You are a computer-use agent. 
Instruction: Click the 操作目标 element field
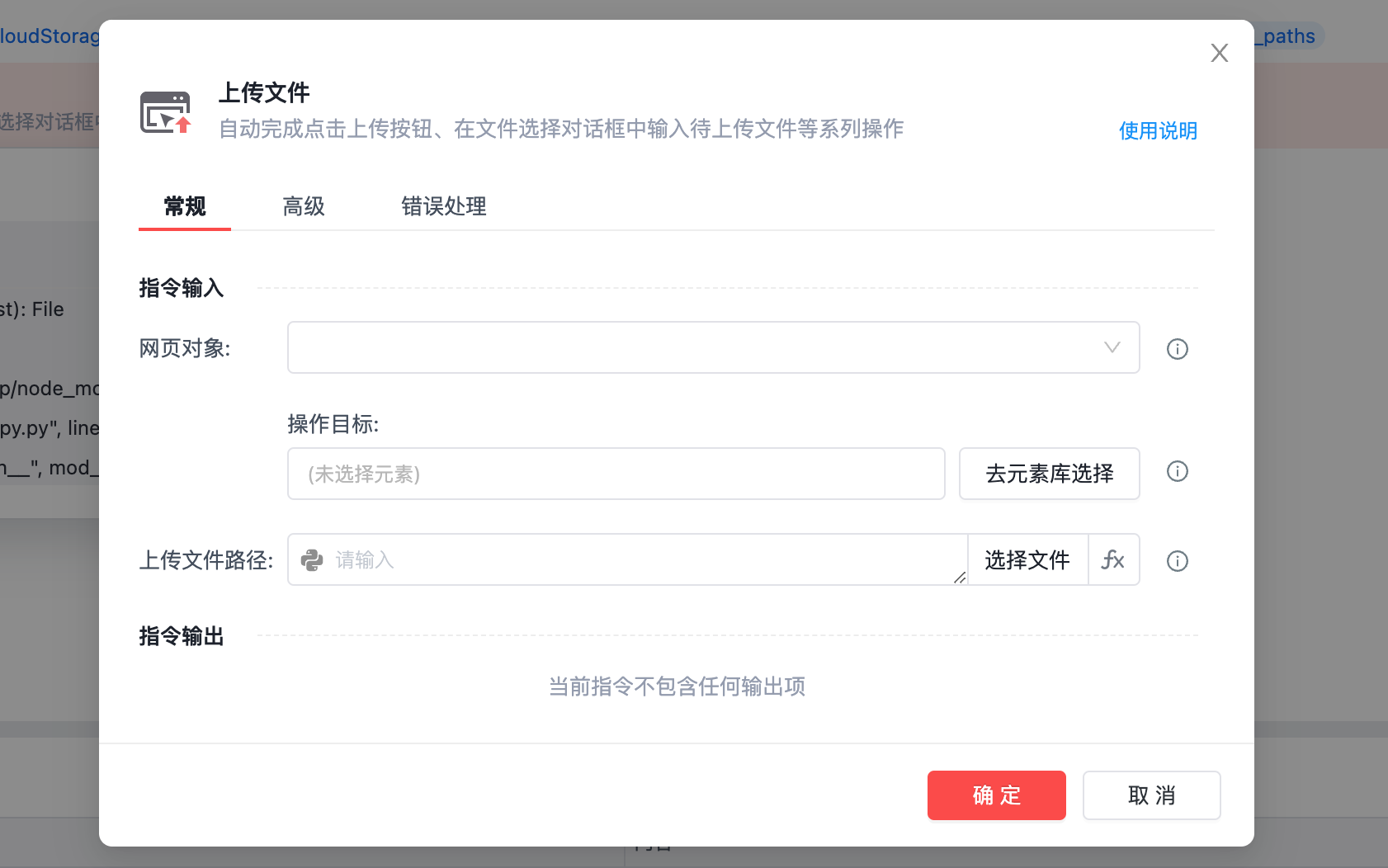[x=616, y=474]
